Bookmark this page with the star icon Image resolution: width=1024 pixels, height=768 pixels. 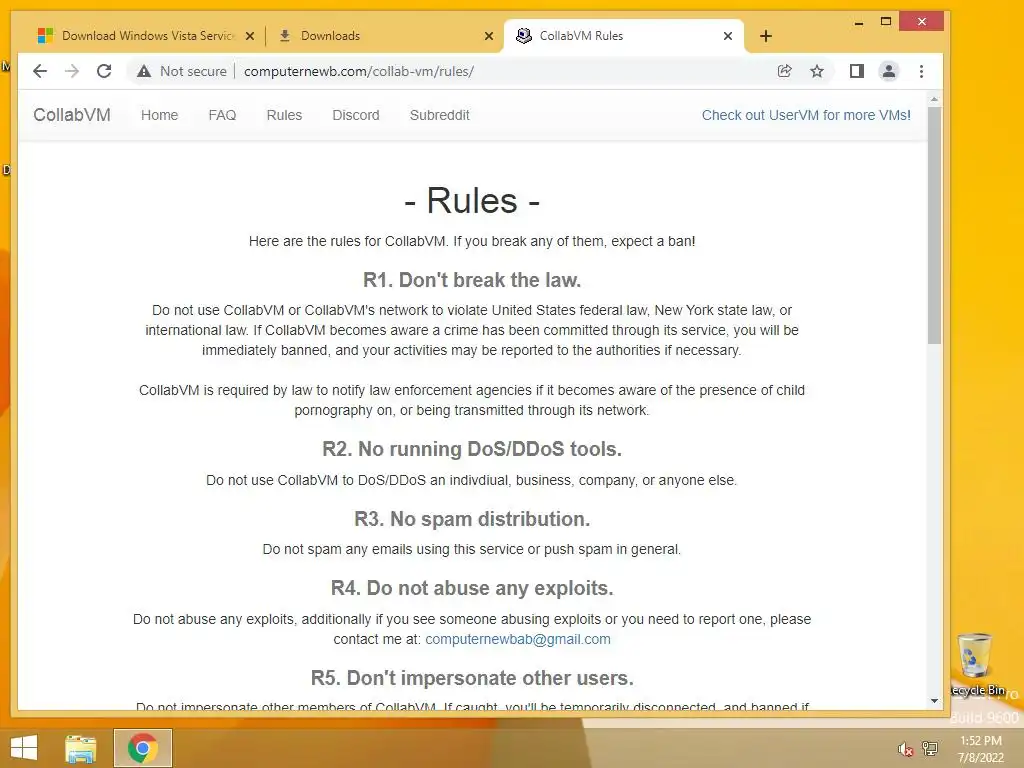pyautogui.click(x=816, y=71)
